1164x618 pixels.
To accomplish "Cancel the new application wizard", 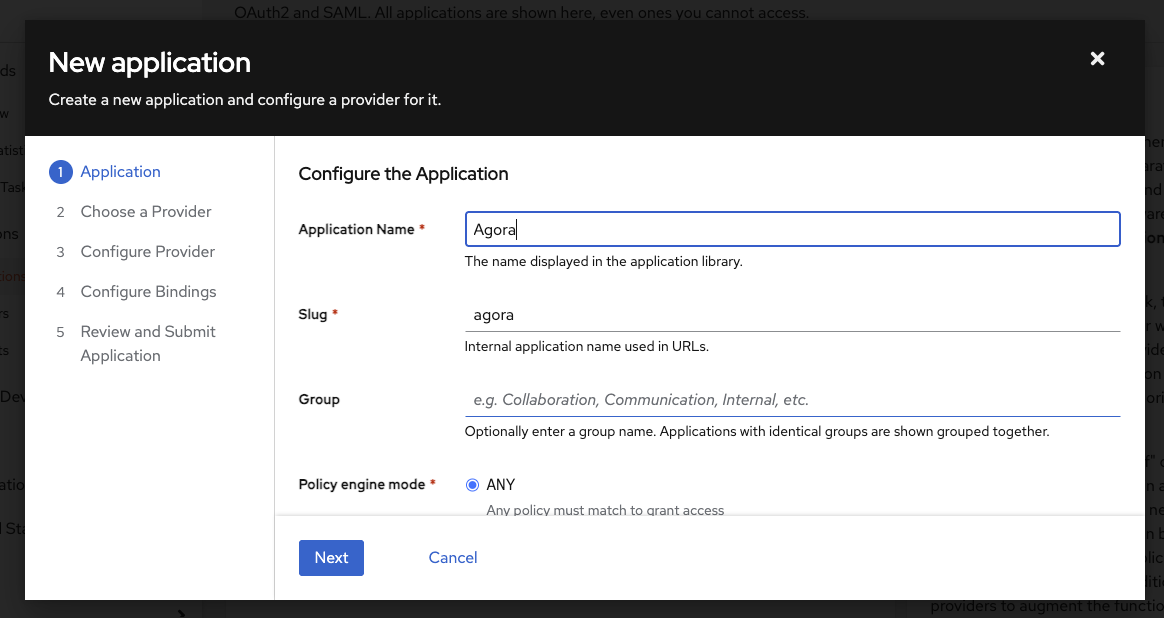I will [453, 558].
